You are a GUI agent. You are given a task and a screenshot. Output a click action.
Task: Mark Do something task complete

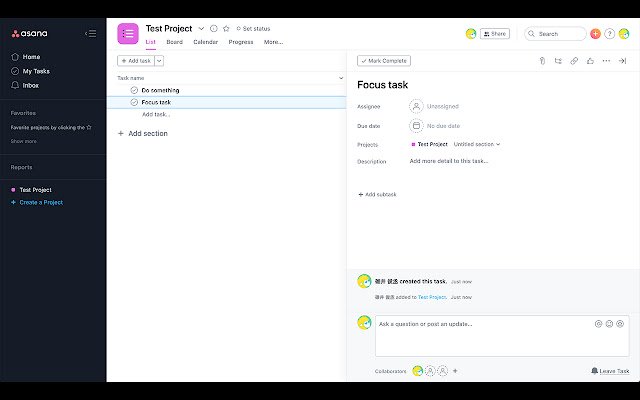(134, 90)
